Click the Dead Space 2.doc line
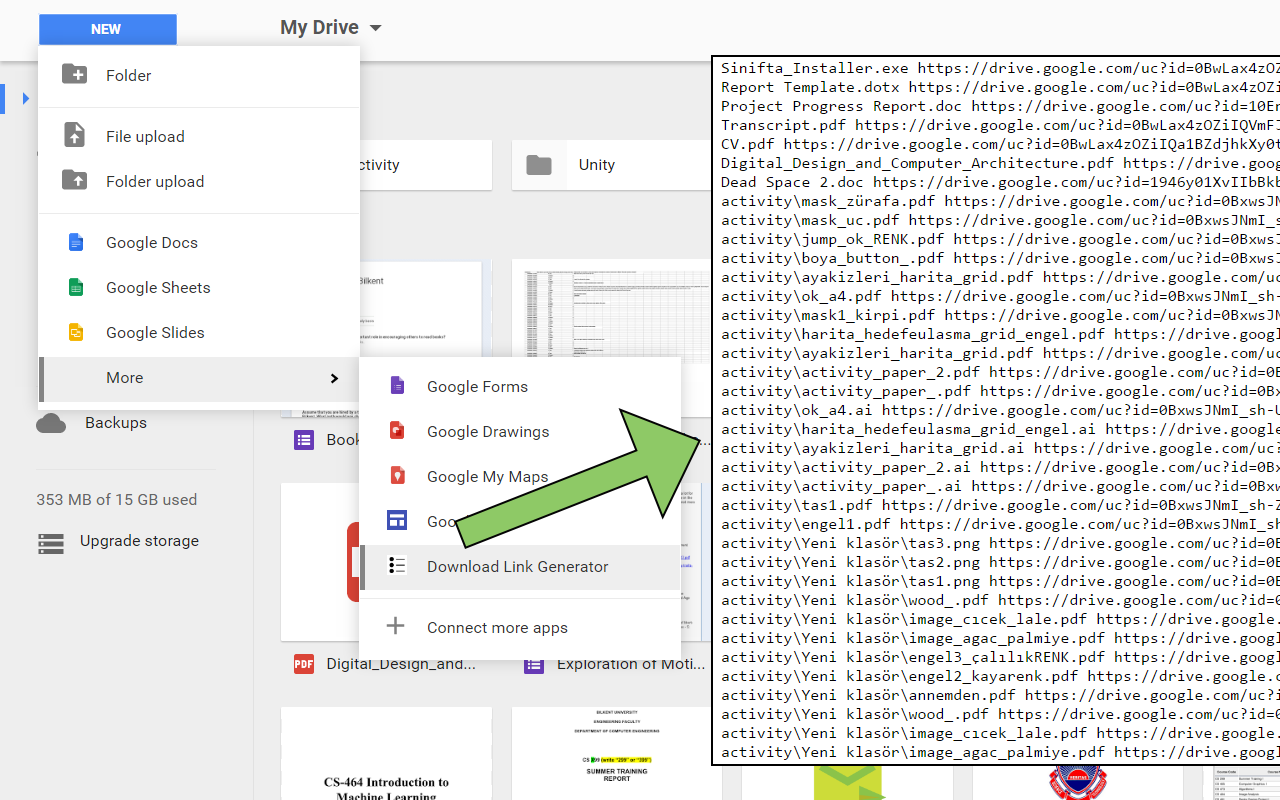The height and width of the screenshot is (800, 1280). (x=1000, y=182)
